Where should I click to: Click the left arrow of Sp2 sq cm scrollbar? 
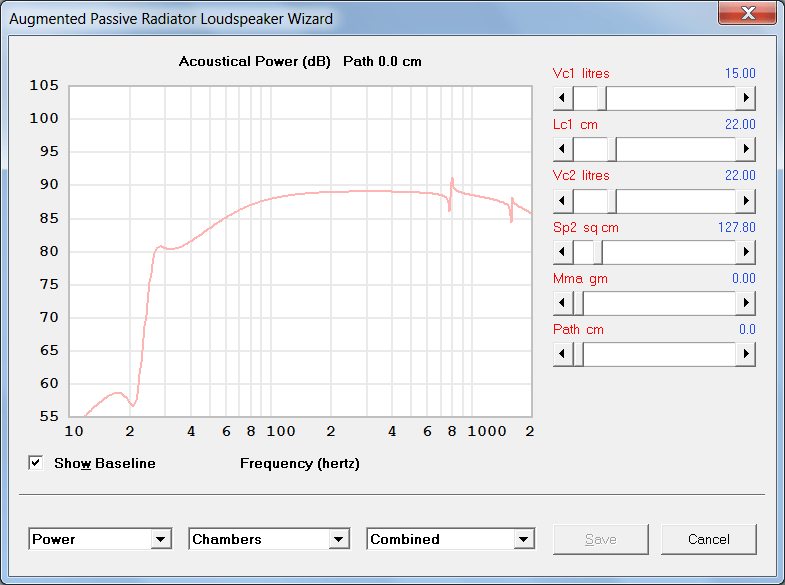click(x=563, y=252)
